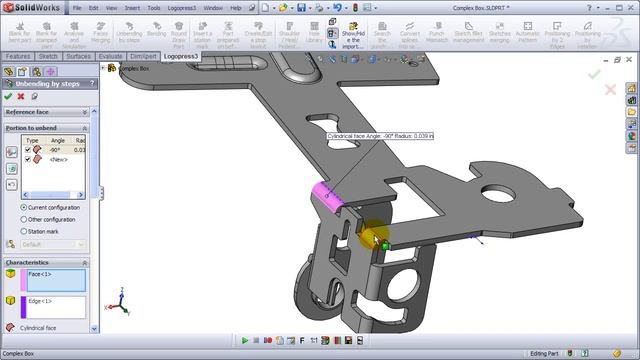
Task: Toggle checkbox of -90° bend row
Action: 28,150
